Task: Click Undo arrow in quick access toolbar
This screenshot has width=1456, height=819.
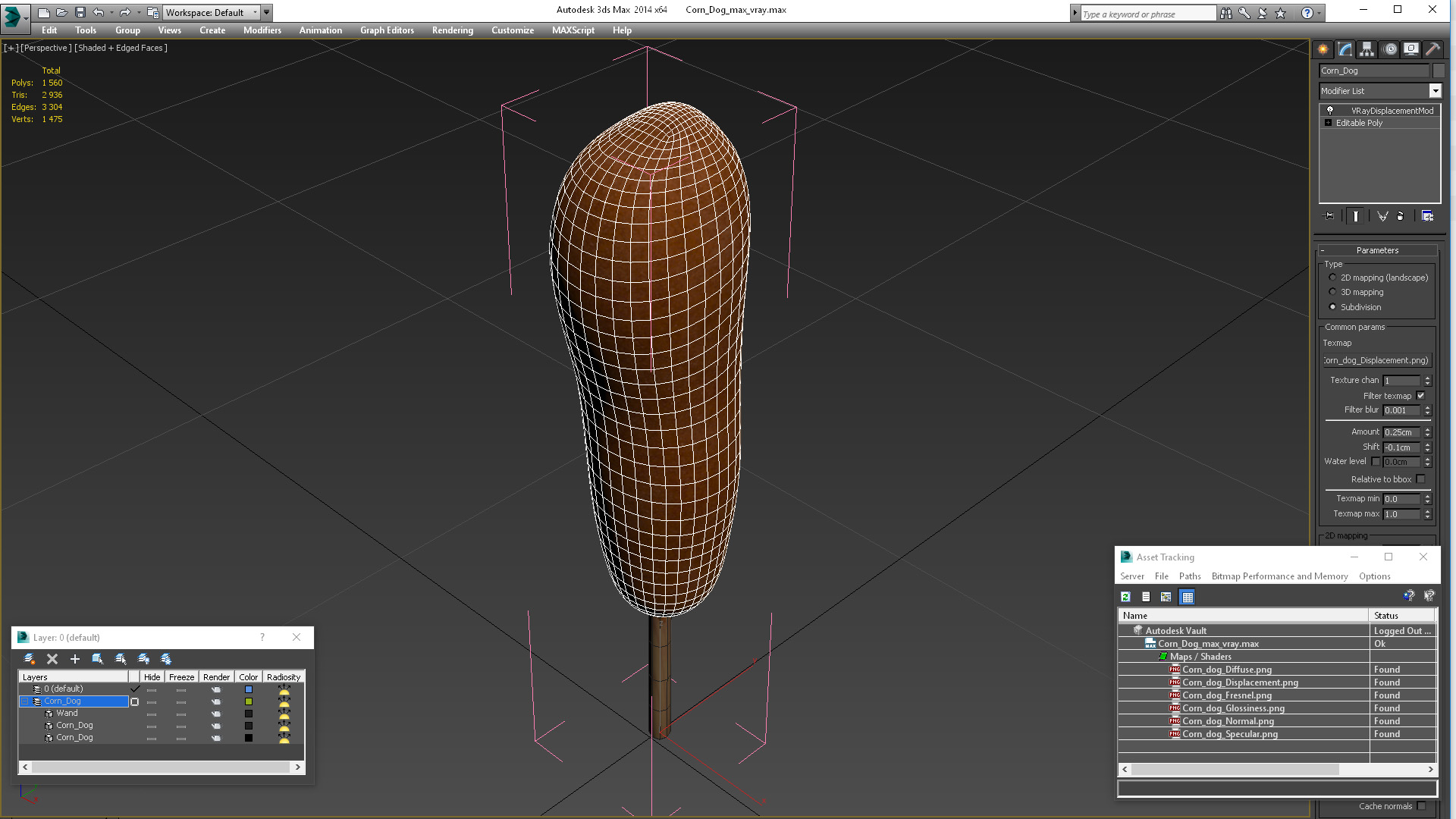Action: [x=99, y=12]
